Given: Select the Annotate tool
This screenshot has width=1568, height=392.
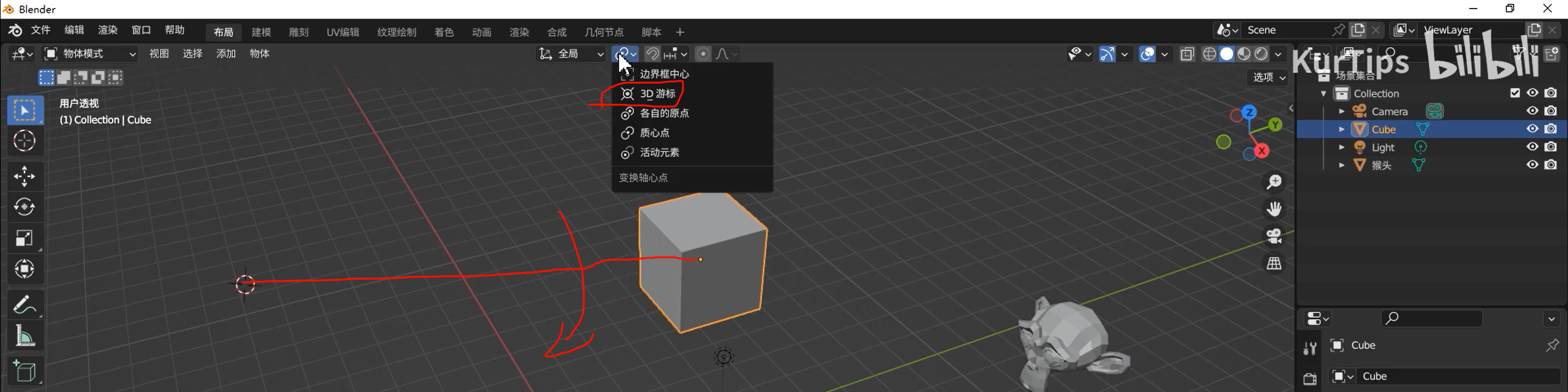Looking at the screenshot, I should tap(24, 304).
